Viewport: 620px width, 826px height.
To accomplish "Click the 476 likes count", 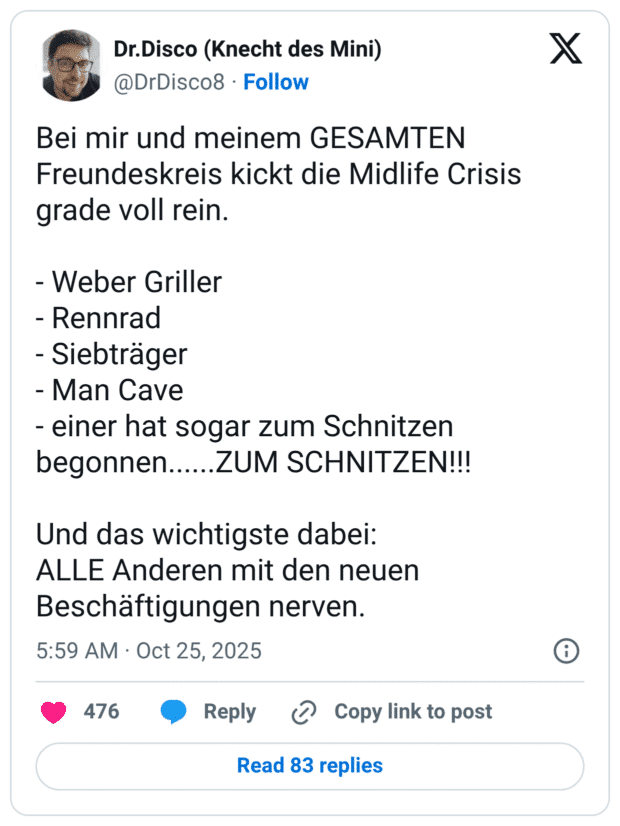I will click(x=101, y=712).
